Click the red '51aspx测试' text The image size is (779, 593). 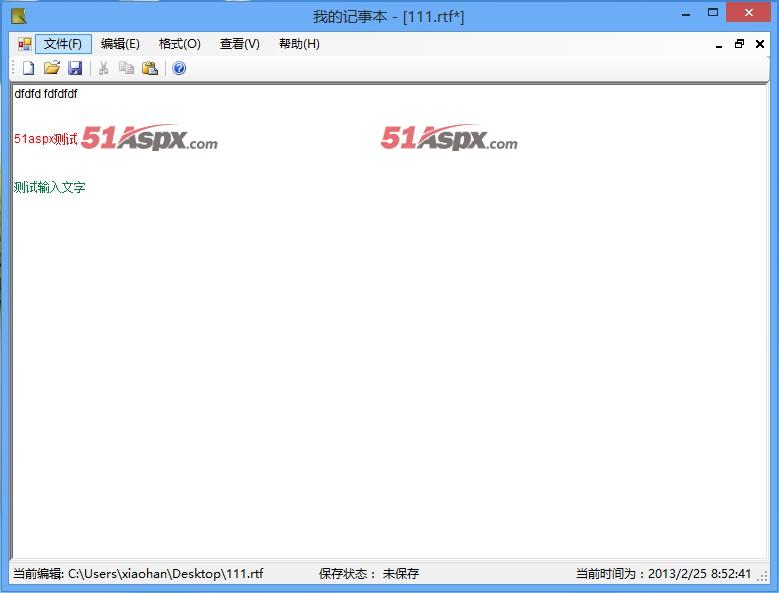[x=46, y=139]
